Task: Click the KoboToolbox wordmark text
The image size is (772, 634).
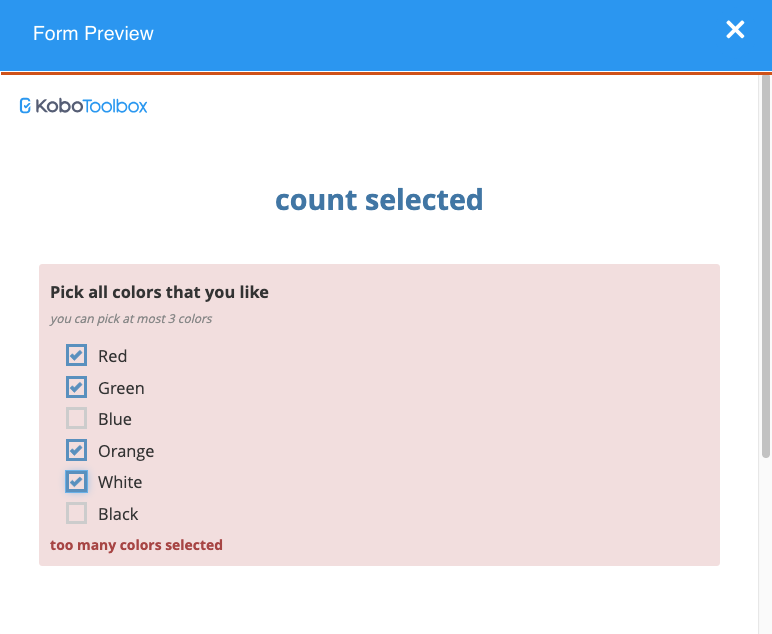Action: point(91,106)
